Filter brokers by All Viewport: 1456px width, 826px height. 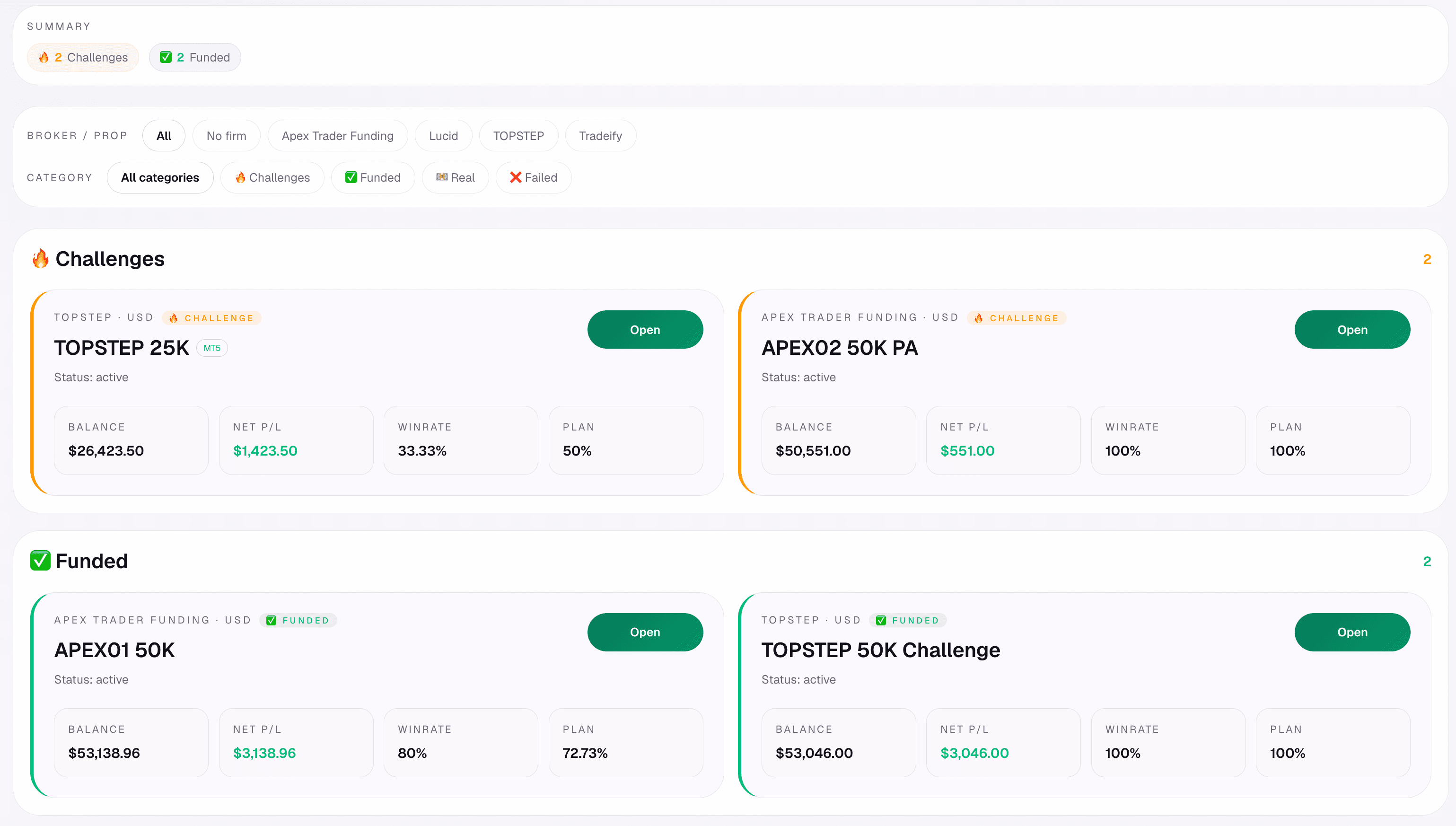[164, 136]
